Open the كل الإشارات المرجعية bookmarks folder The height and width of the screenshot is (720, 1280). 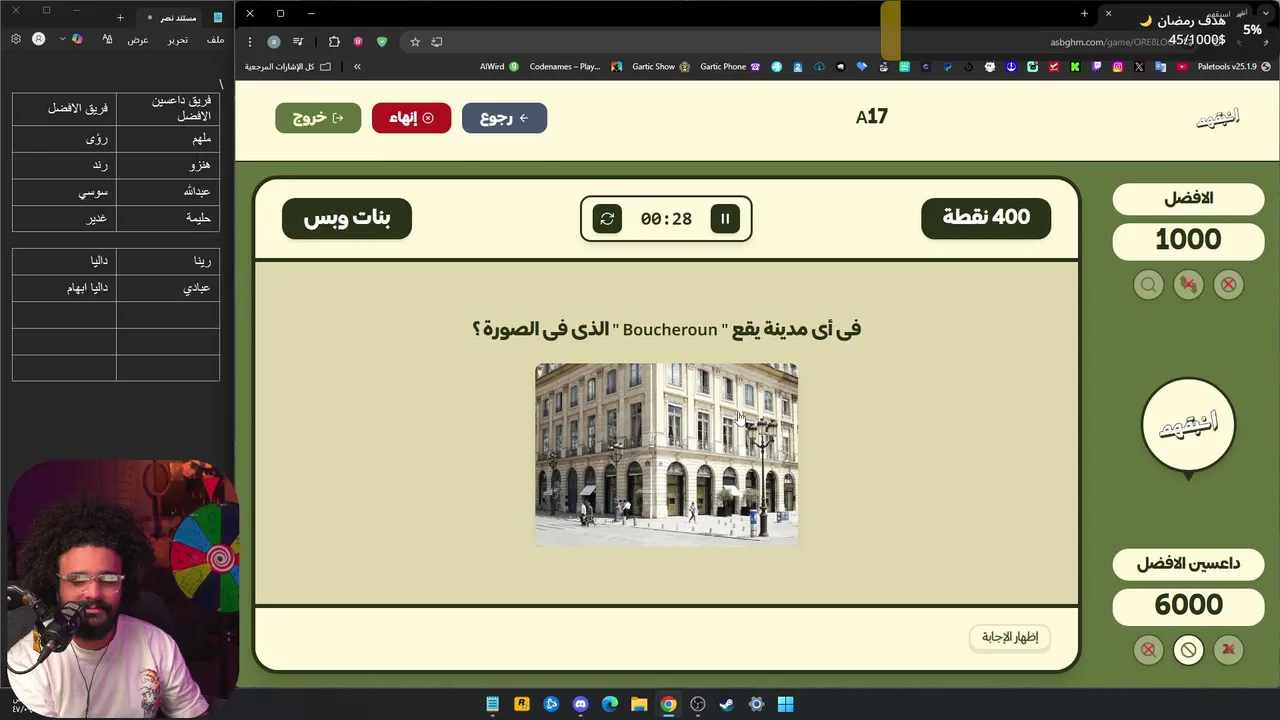tap(288, 67)
